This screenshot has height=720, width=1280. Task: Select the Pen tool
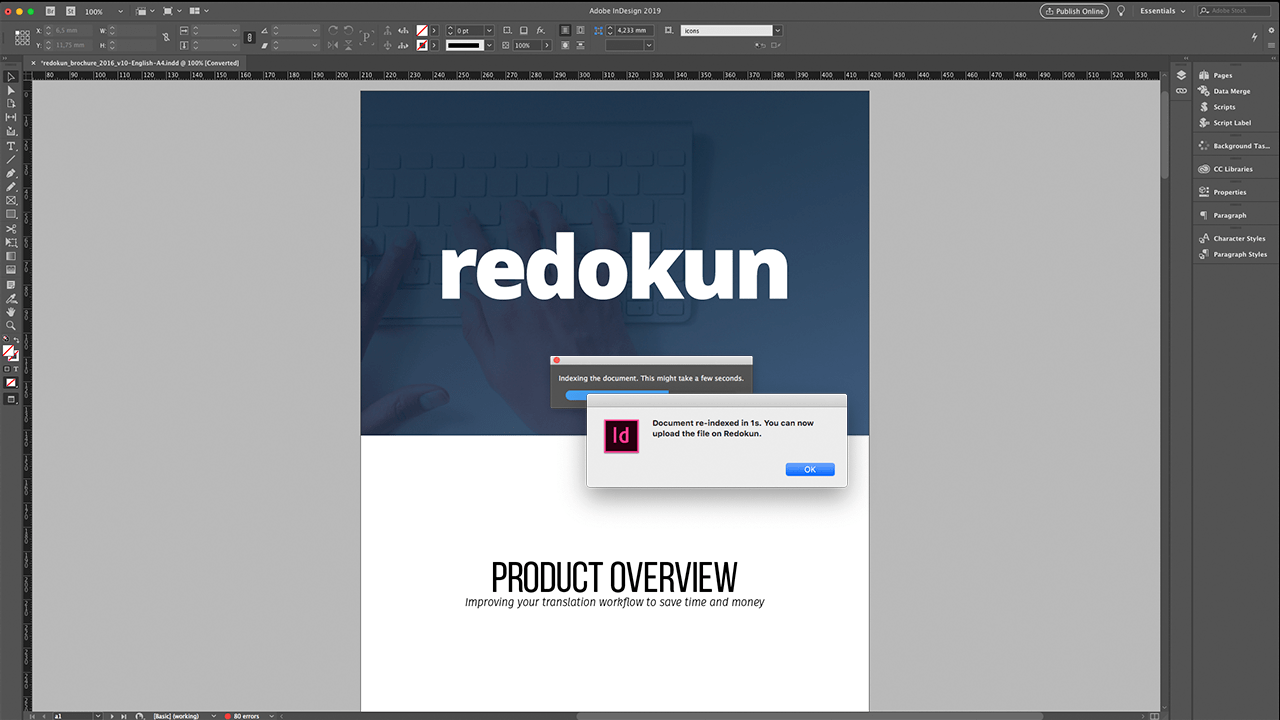pyautogui.click(x=11, y=173)
